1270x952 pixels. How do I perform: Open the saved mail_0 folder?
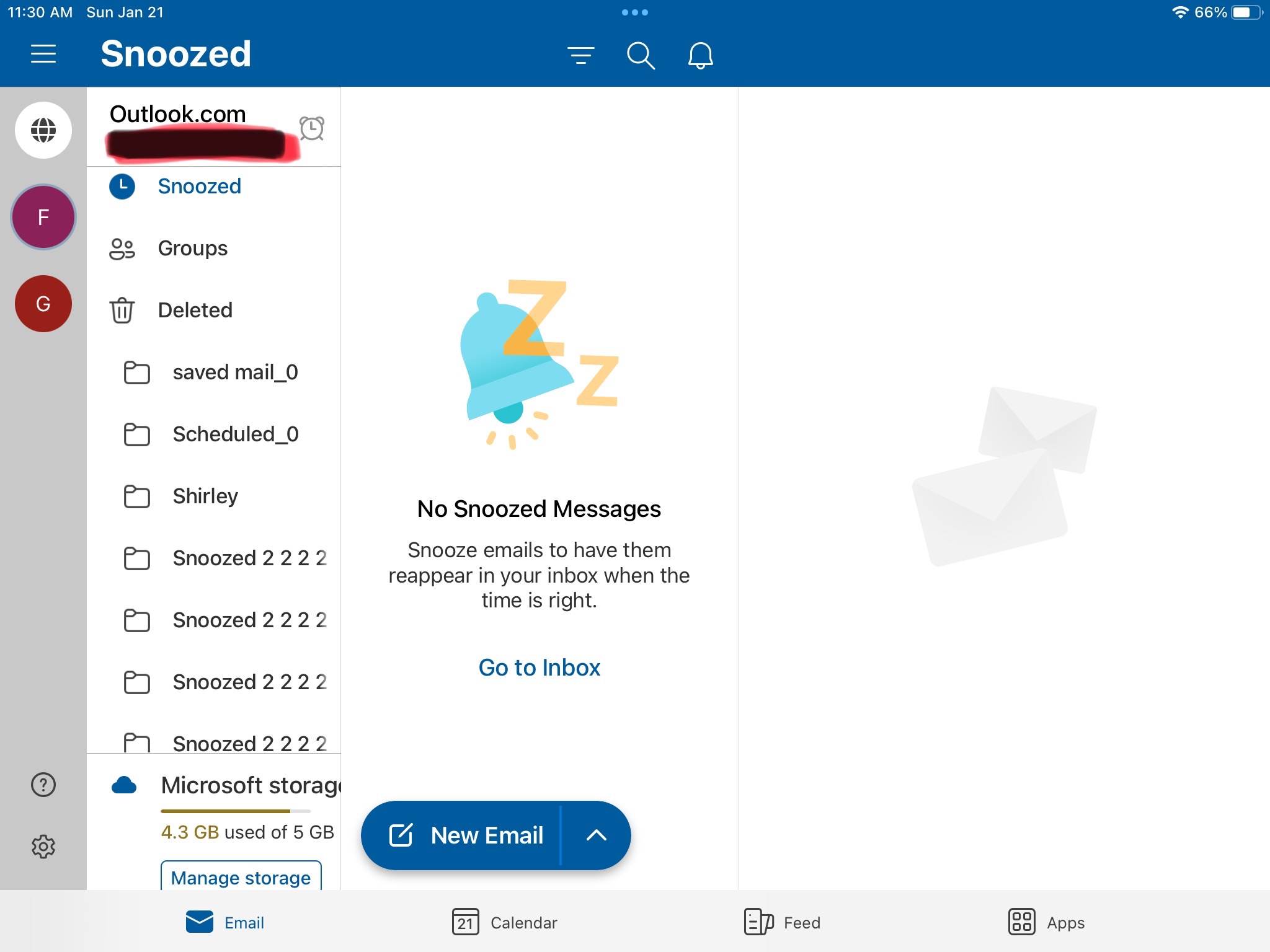pos(236,372)
